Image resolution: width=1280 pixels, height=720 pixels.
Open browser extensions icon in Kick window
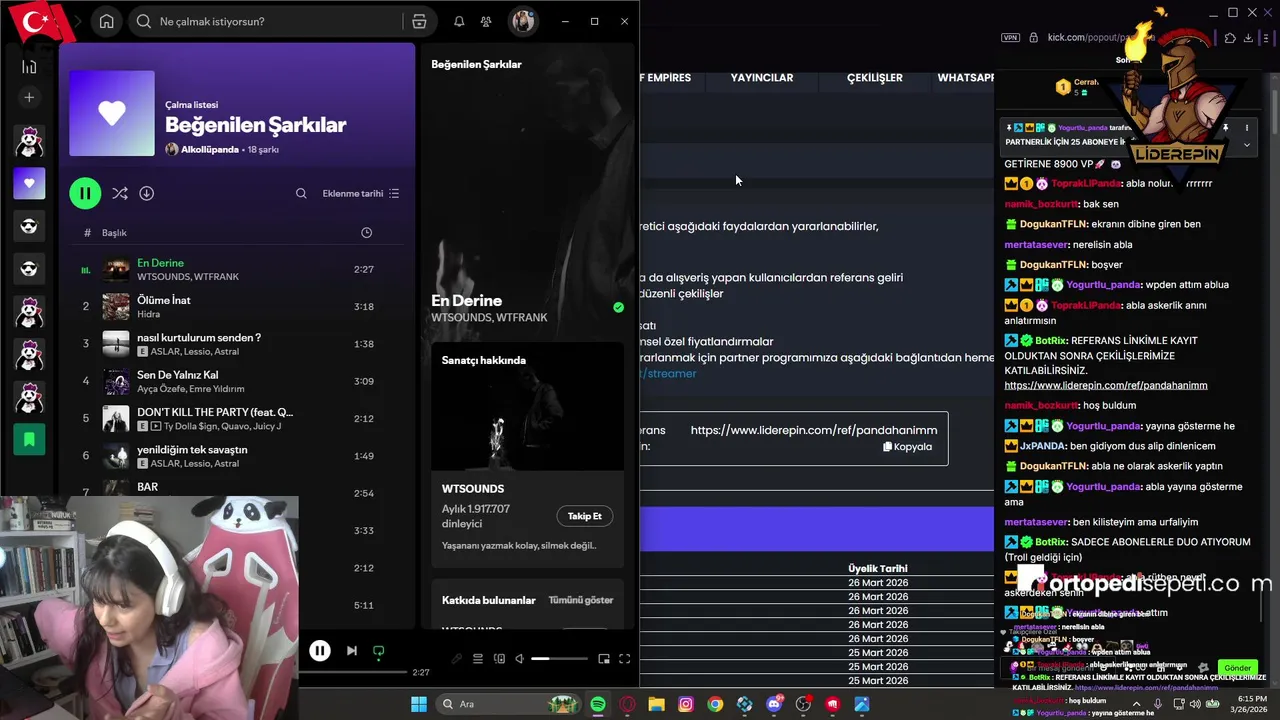point(1230,38)
